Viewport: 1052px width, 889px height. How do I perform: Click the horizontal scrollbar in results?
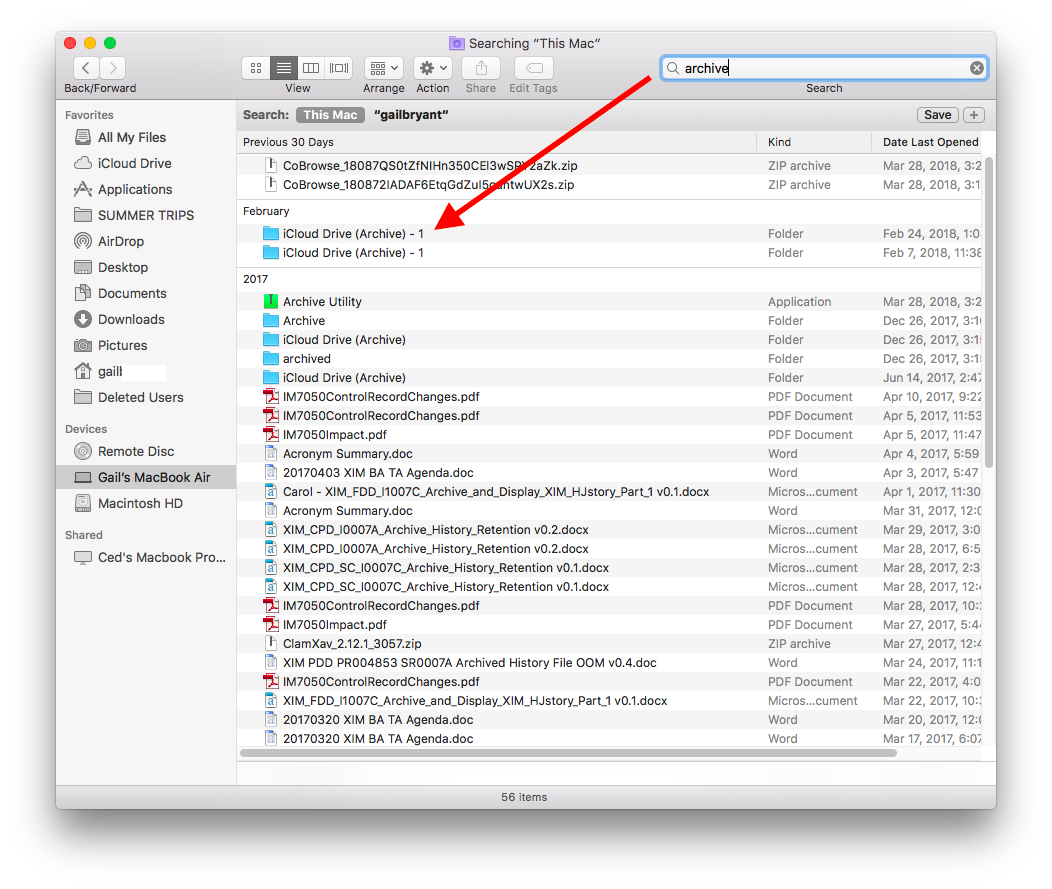[568, 753]
